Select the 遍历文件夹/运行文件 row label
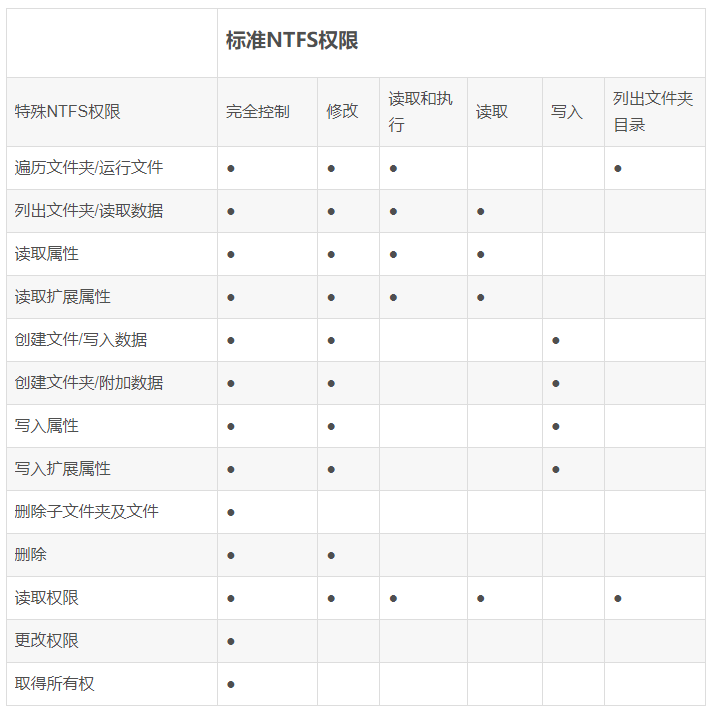The width and height of the screenshot is (713, 713). point(89,168)
